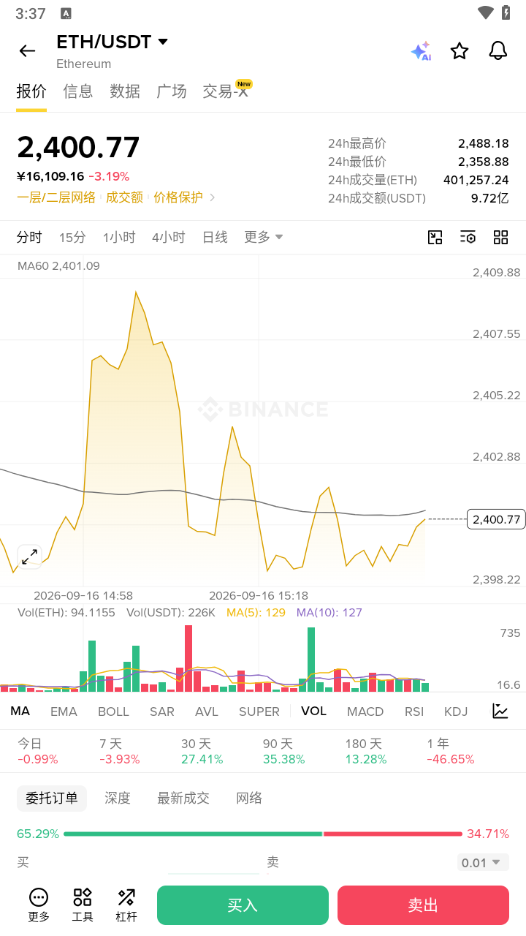Toggle the BOLL indicator
The image size is (526, 936).
click(113, 711)
